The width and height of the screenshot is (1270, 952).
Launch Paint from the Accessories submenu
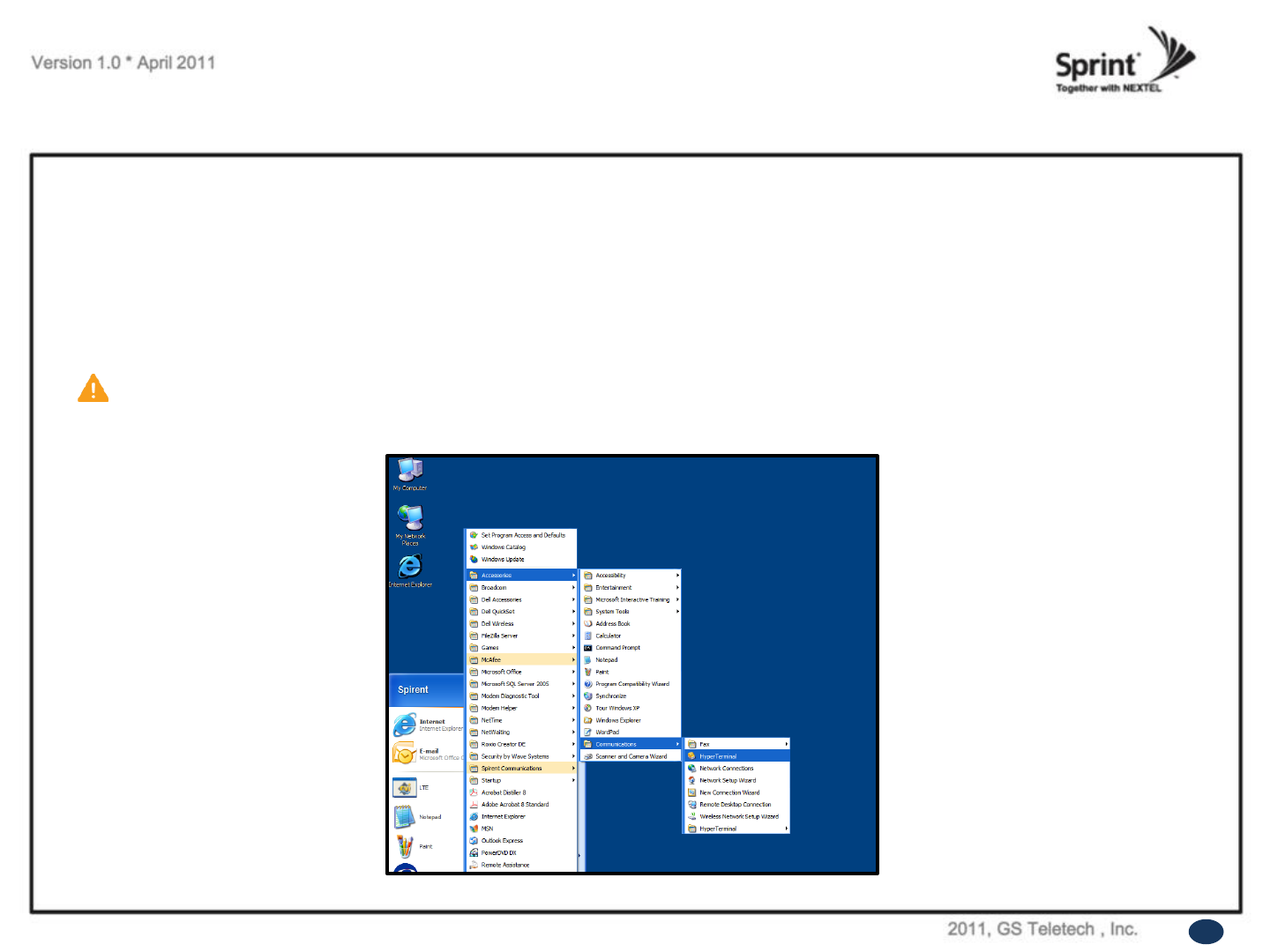pyautogui.click(x=631, y=672)
